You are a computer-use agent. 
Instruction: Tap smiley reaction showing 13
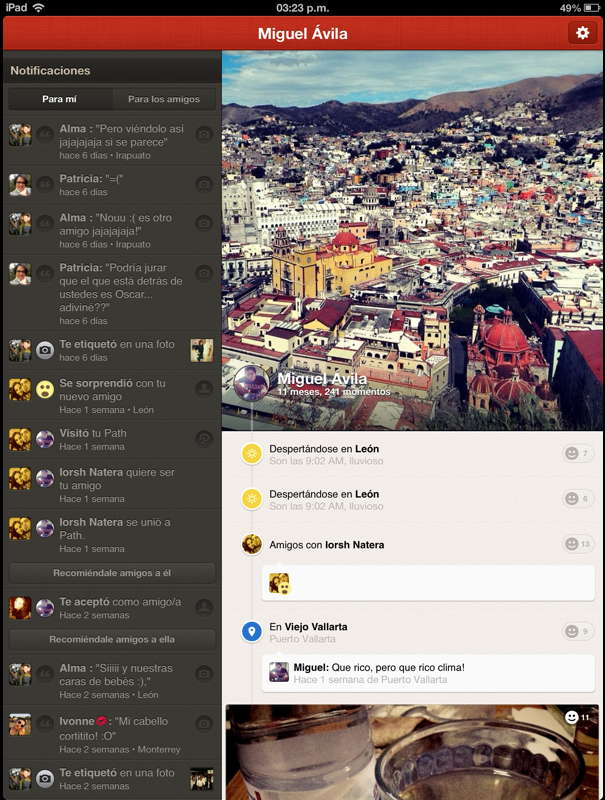[578, 544]
